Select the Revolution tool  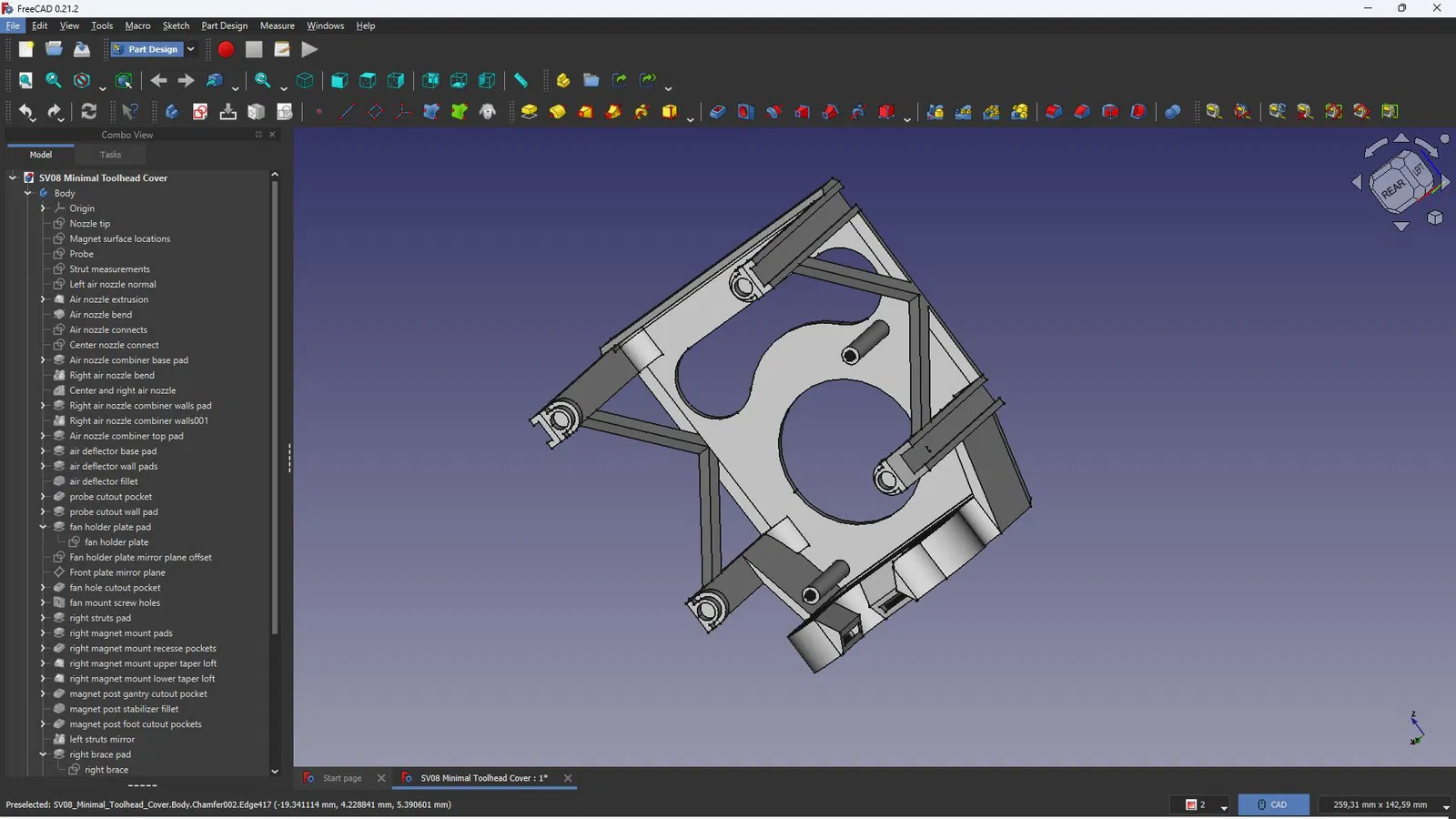pos(557,111)
